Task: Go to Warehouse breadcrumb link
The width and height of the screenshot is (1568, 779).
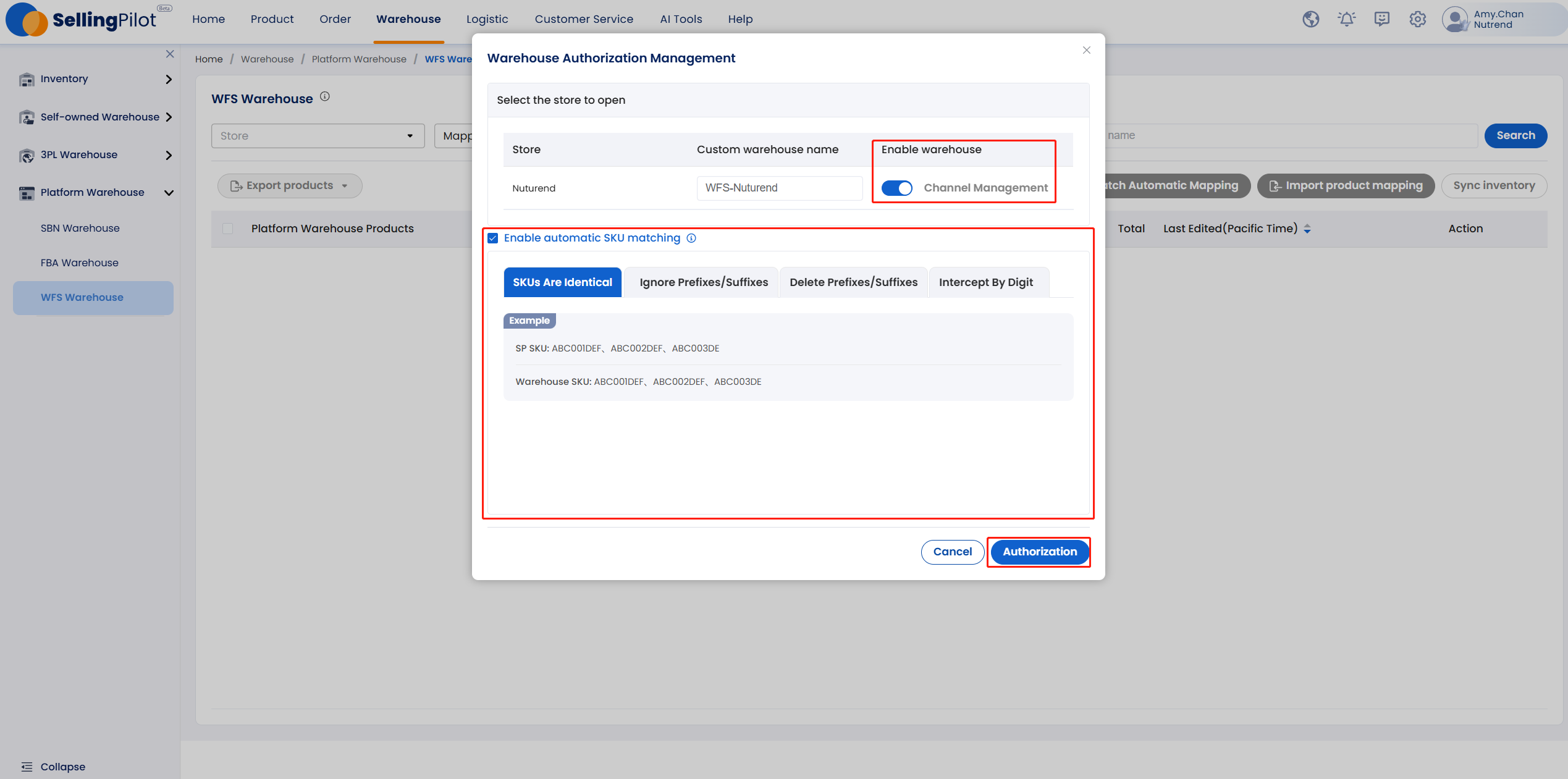Action: tap(267, 59)
